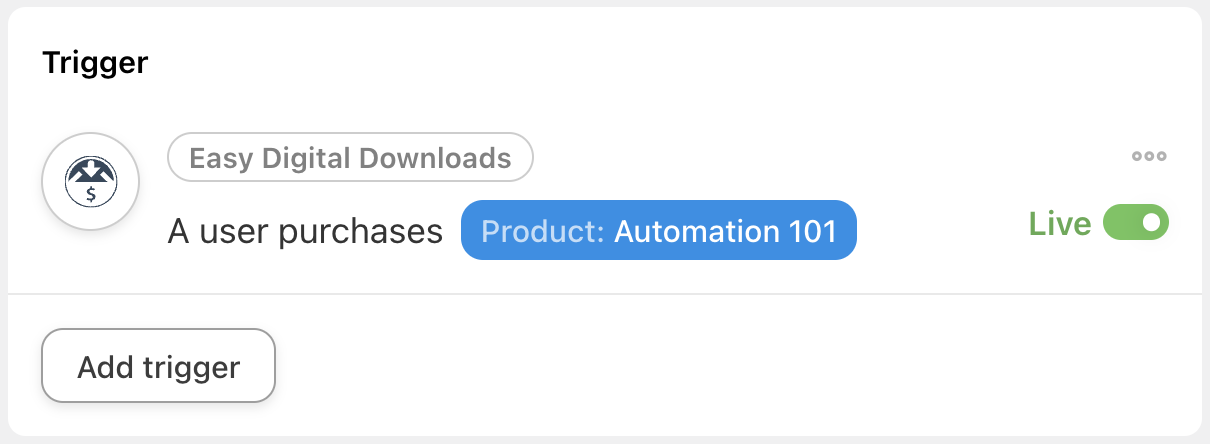Image resolution: width=1210 pixels, height=444 pixels.
Task: Click the Automation 101 product name in the blue token
Action: (x=724, y=231)
